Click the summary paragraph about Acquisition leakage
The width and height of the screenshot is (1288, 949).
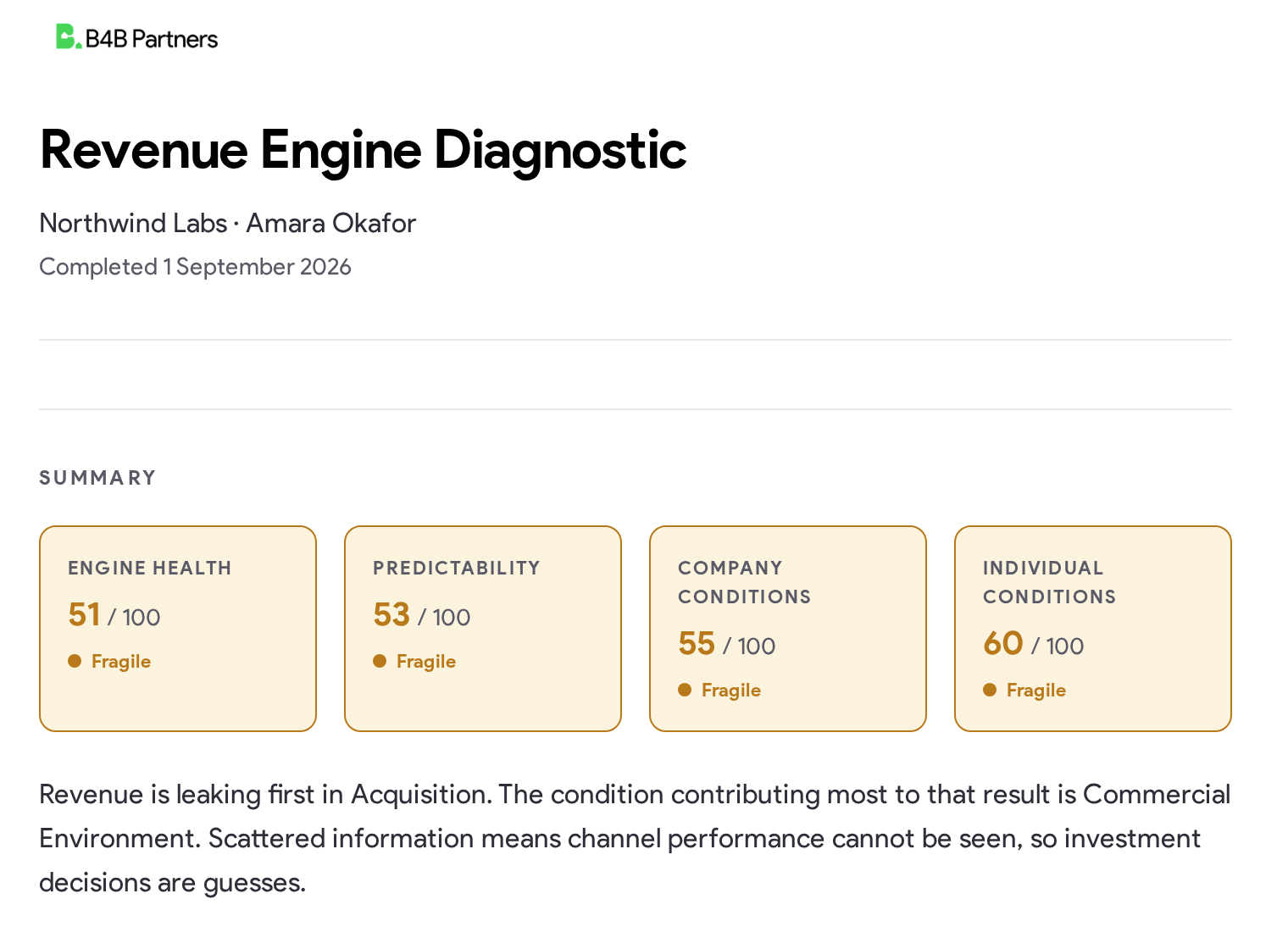tap(635, 839)
